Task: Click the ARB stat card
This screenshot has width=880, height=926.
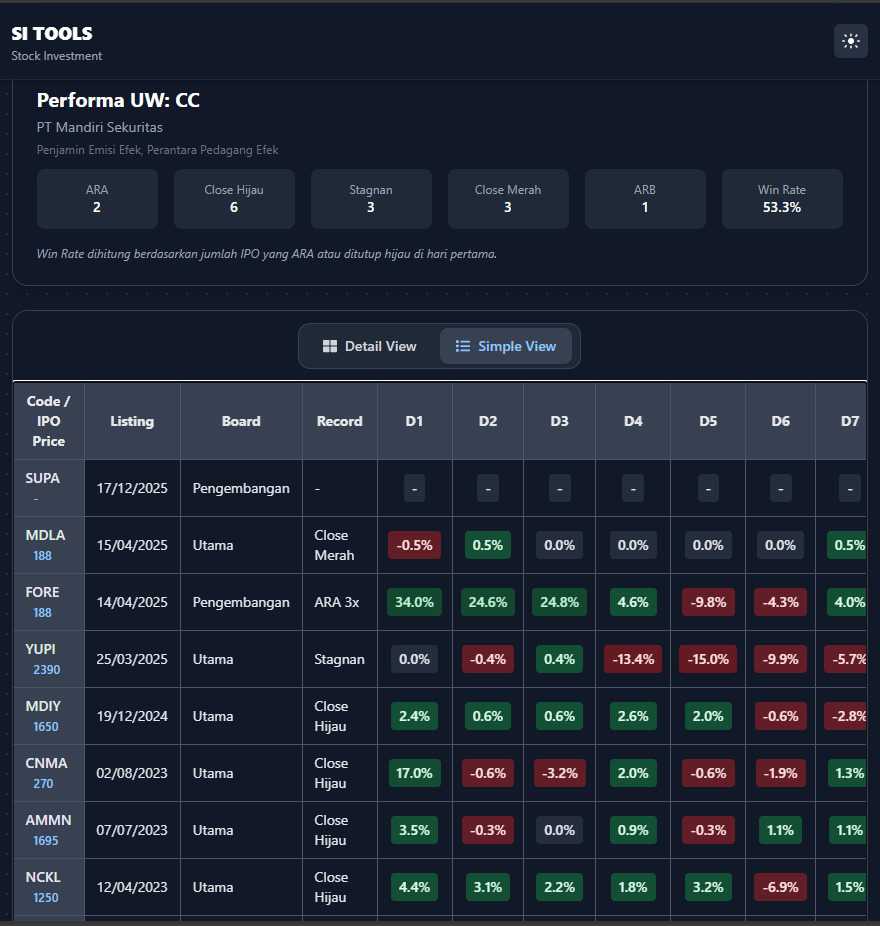Action: click(x=645, y=199)
